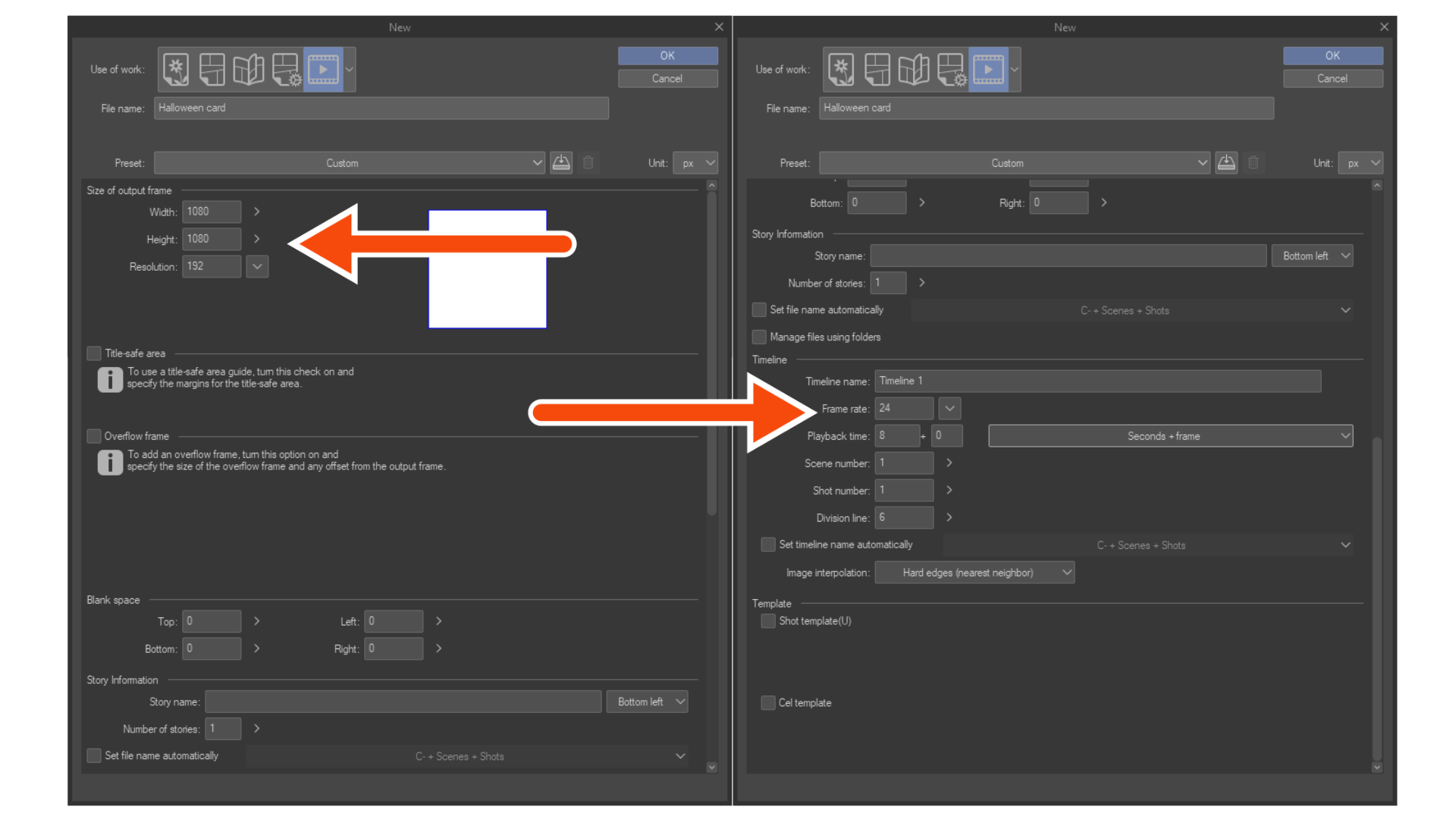The width and height of the screenshot is (1456, 819).
Task: Select comic settings icon in right dialog
Action: tap(951, 69)
